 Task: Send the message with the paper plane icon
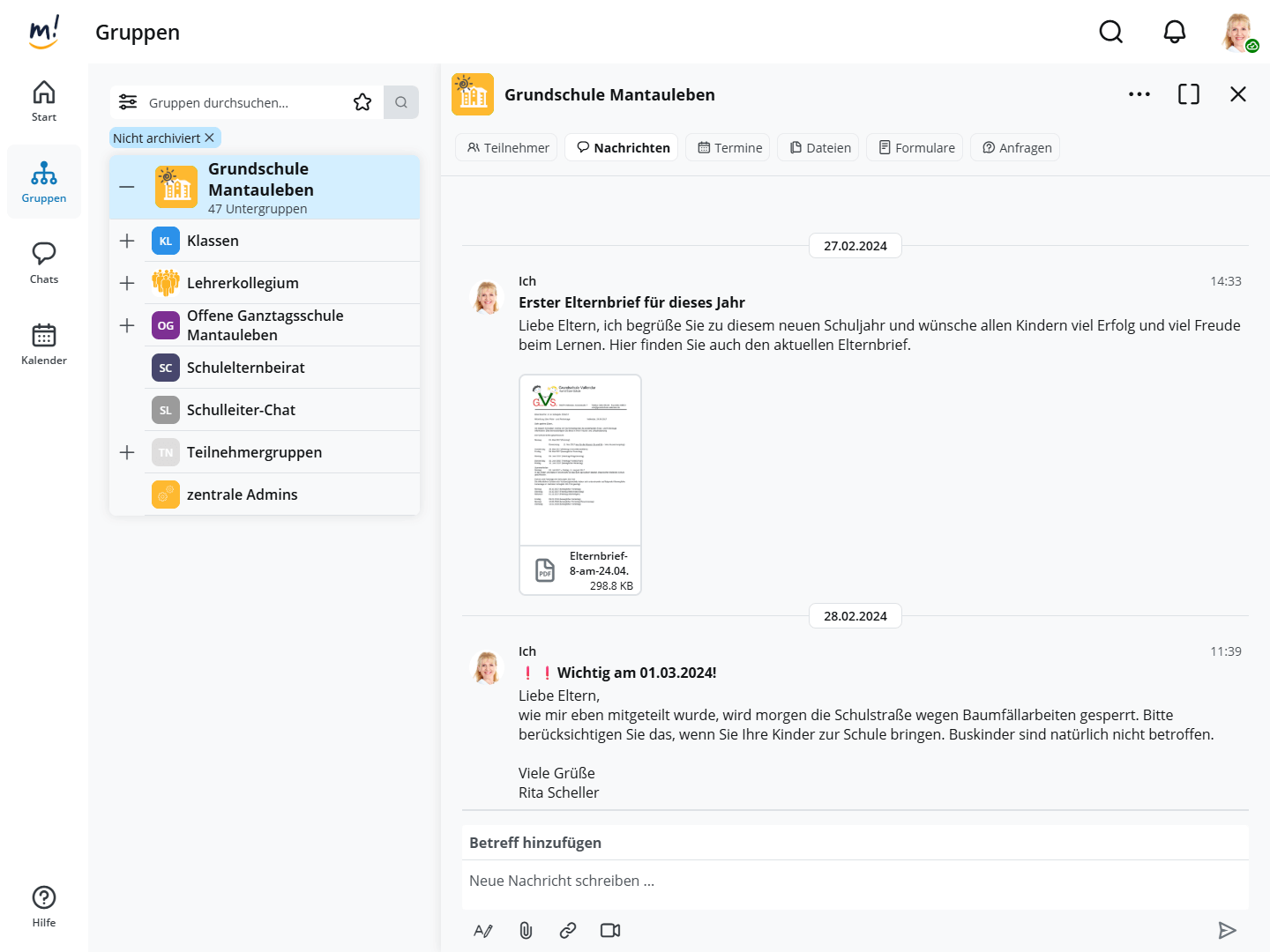coord(1227,931)
